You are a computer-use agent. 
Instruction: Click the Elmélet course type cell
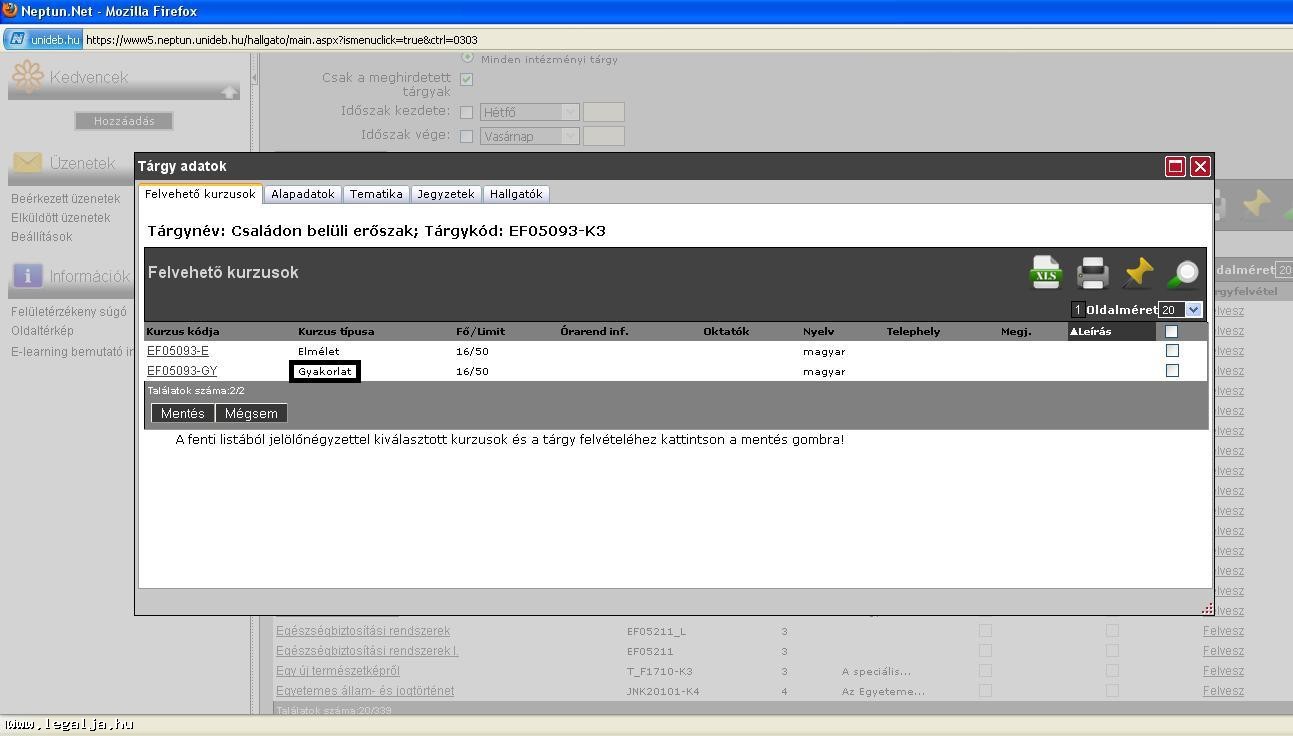pyautogui.click(x=319, y=351)
